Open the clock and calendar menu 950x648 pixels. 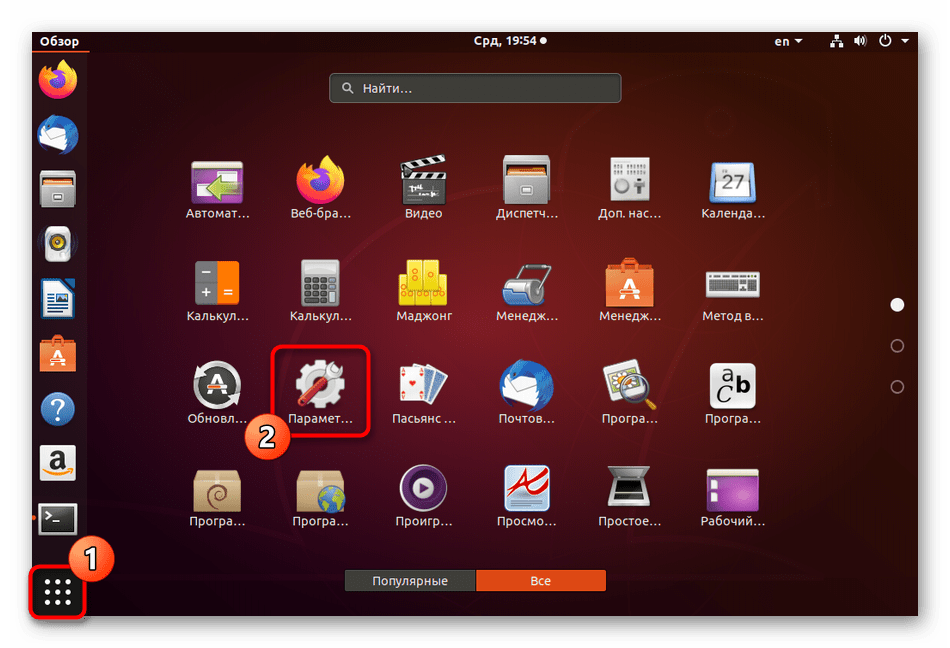[x=510, y=41]
